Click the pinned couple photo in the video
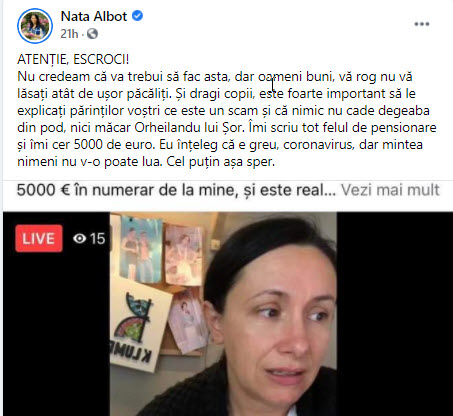Screen dimensions: 453x416 point(141,248)
